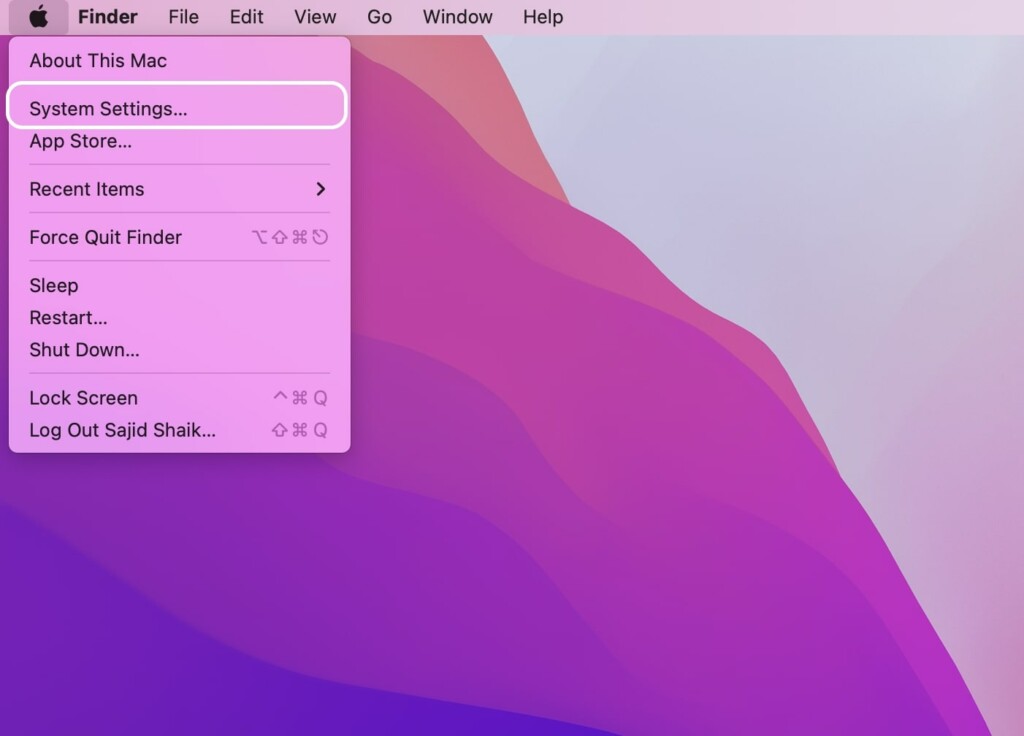
Task: Open the File menu
Action: [x=184, y=17]
